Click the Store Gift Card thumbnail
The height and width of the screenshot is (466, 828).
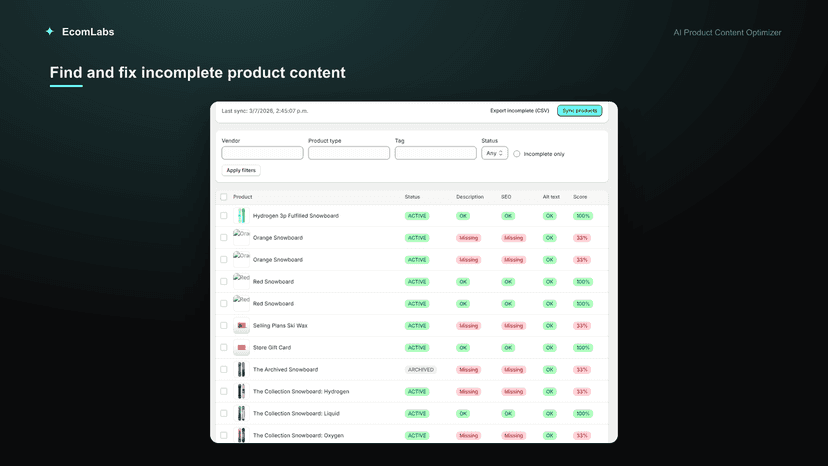[x=241, y=348]
